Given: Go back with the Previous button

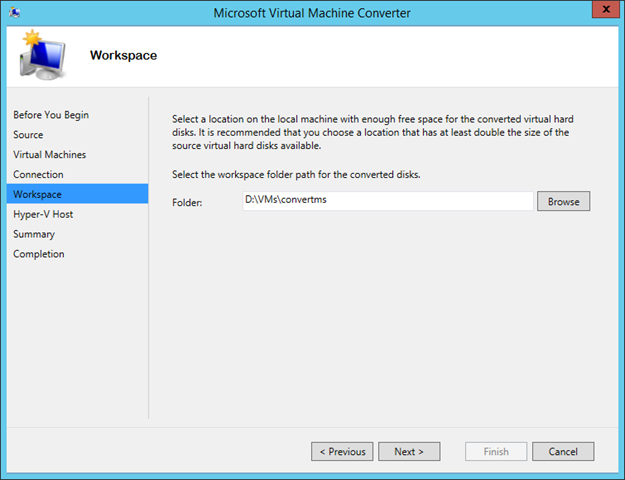Looking at the screenshot, I should tap(342, 451).
